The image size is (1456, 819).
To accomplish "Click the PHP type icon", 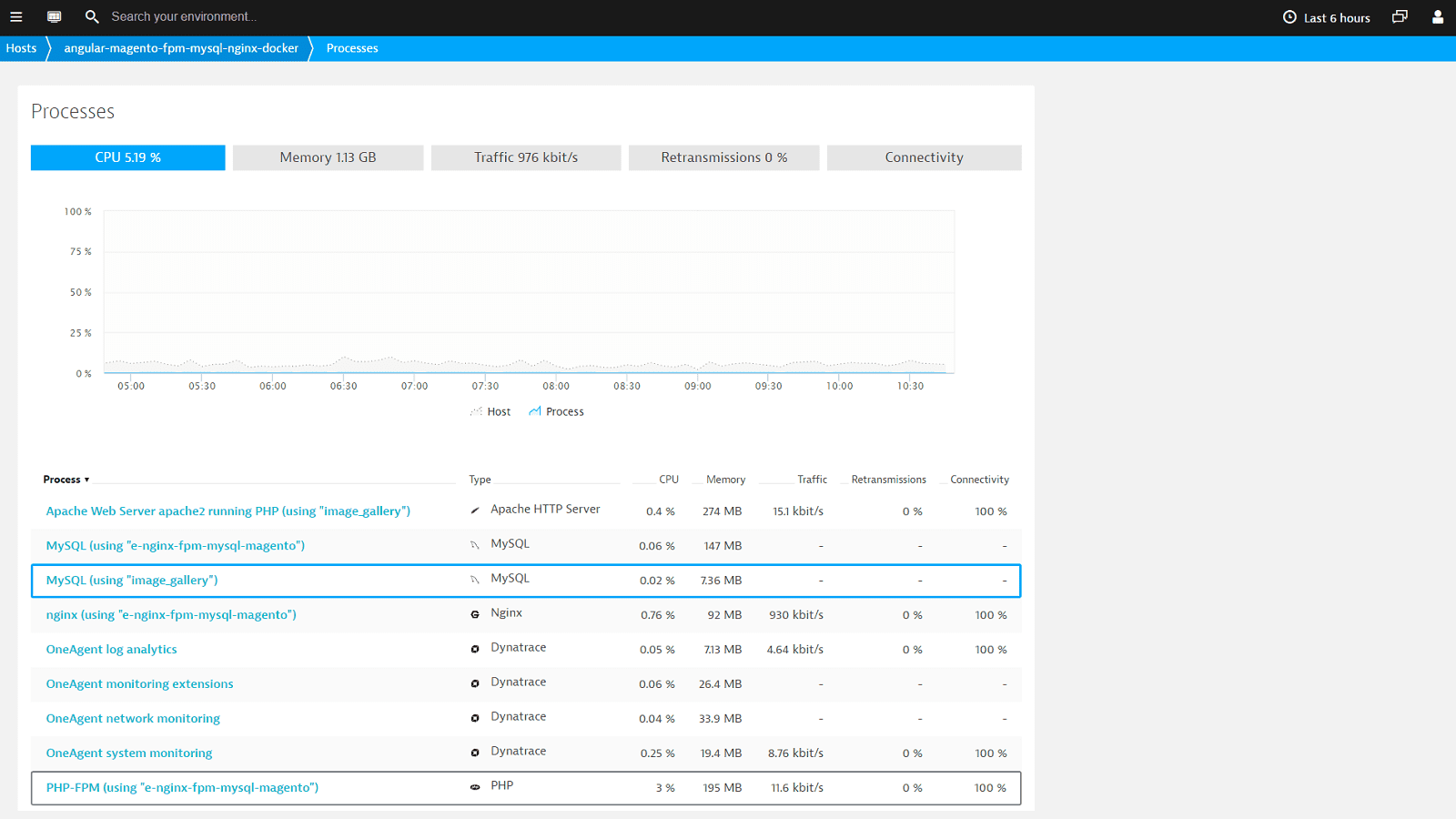I will coord(475,787).
